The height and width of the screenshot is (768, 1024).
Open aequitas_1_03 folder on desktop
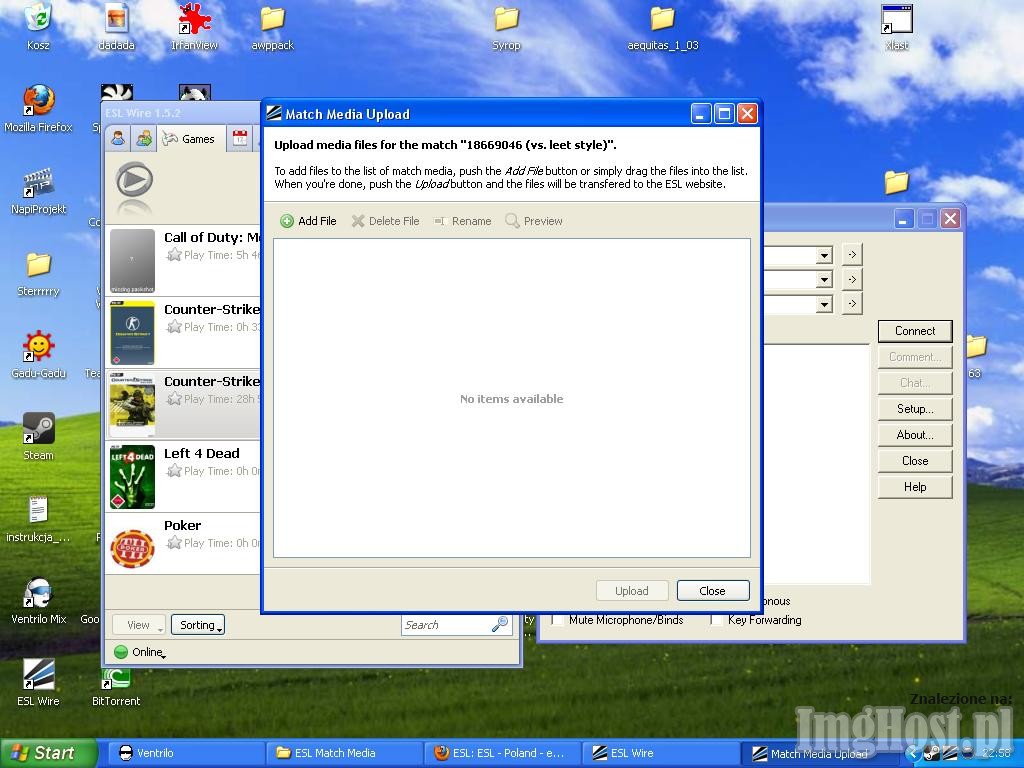[x=663, y=27]
